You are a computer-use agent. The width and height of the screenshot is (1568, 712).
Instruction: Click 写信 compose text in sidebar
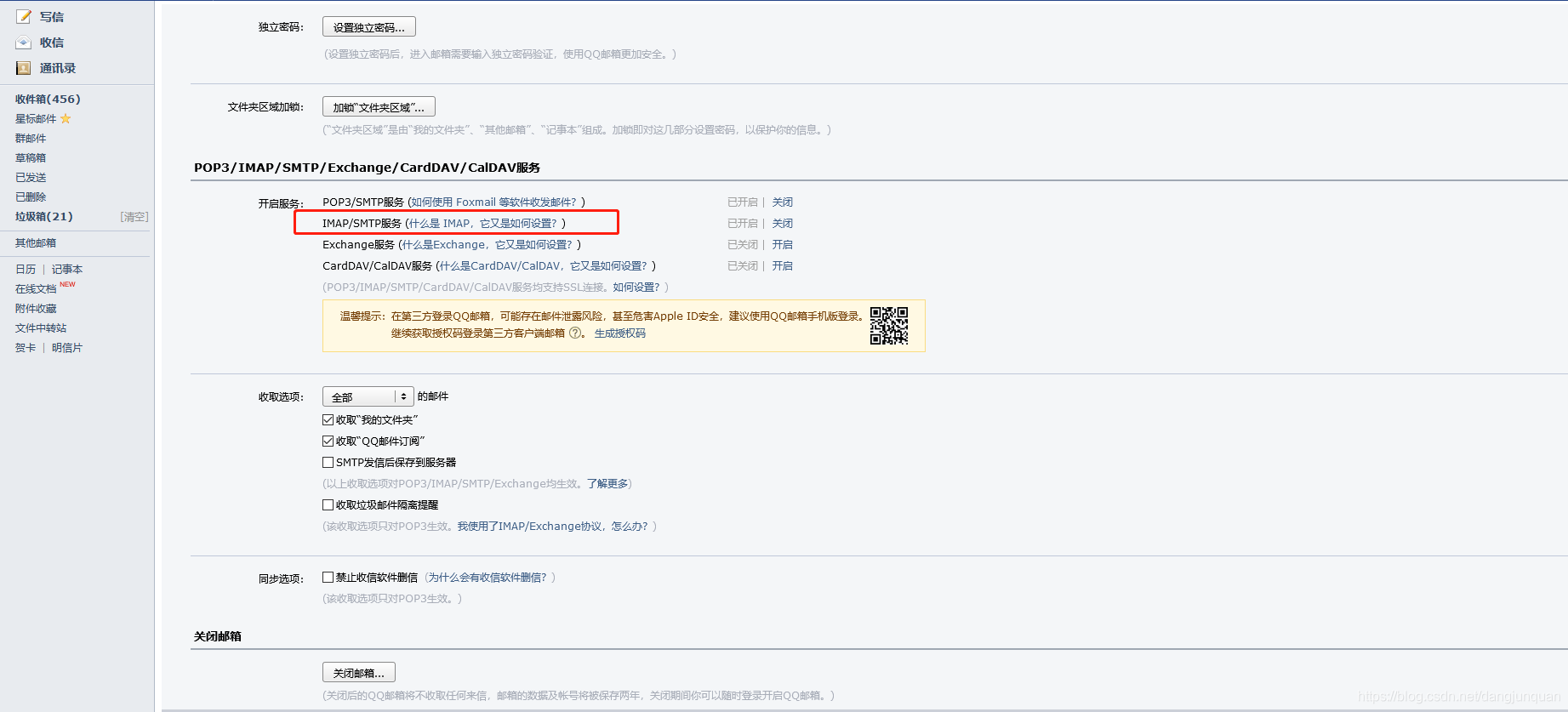(x=52, y=17)
